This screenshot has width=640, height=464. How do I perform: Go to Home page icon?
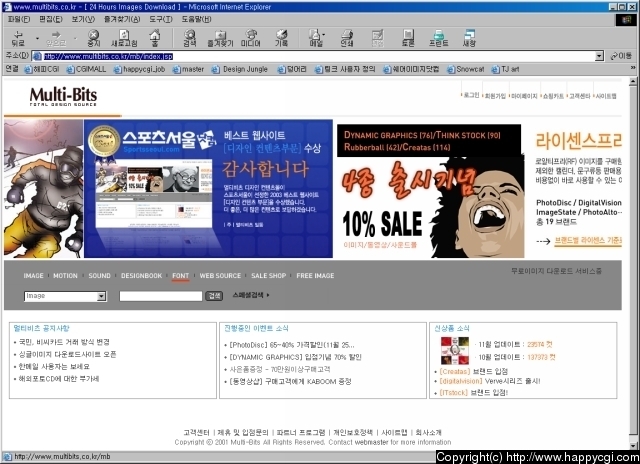tap(155, 38)
